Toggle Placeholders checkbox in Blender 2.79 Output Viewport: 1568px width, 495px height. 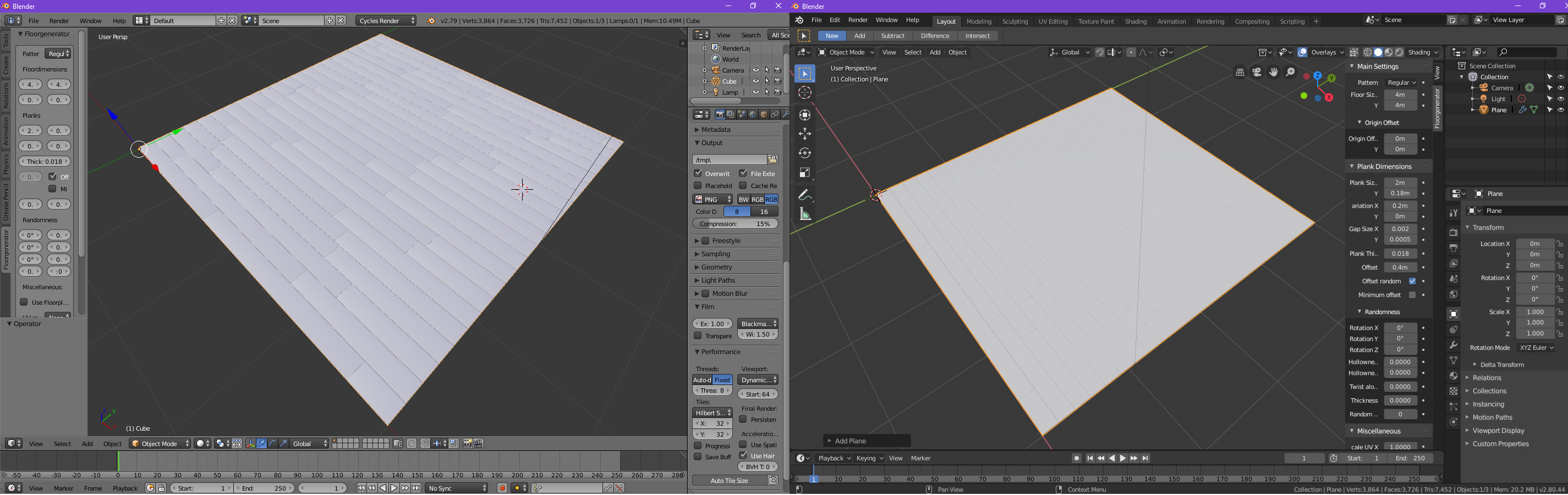[x=698, y=186]
